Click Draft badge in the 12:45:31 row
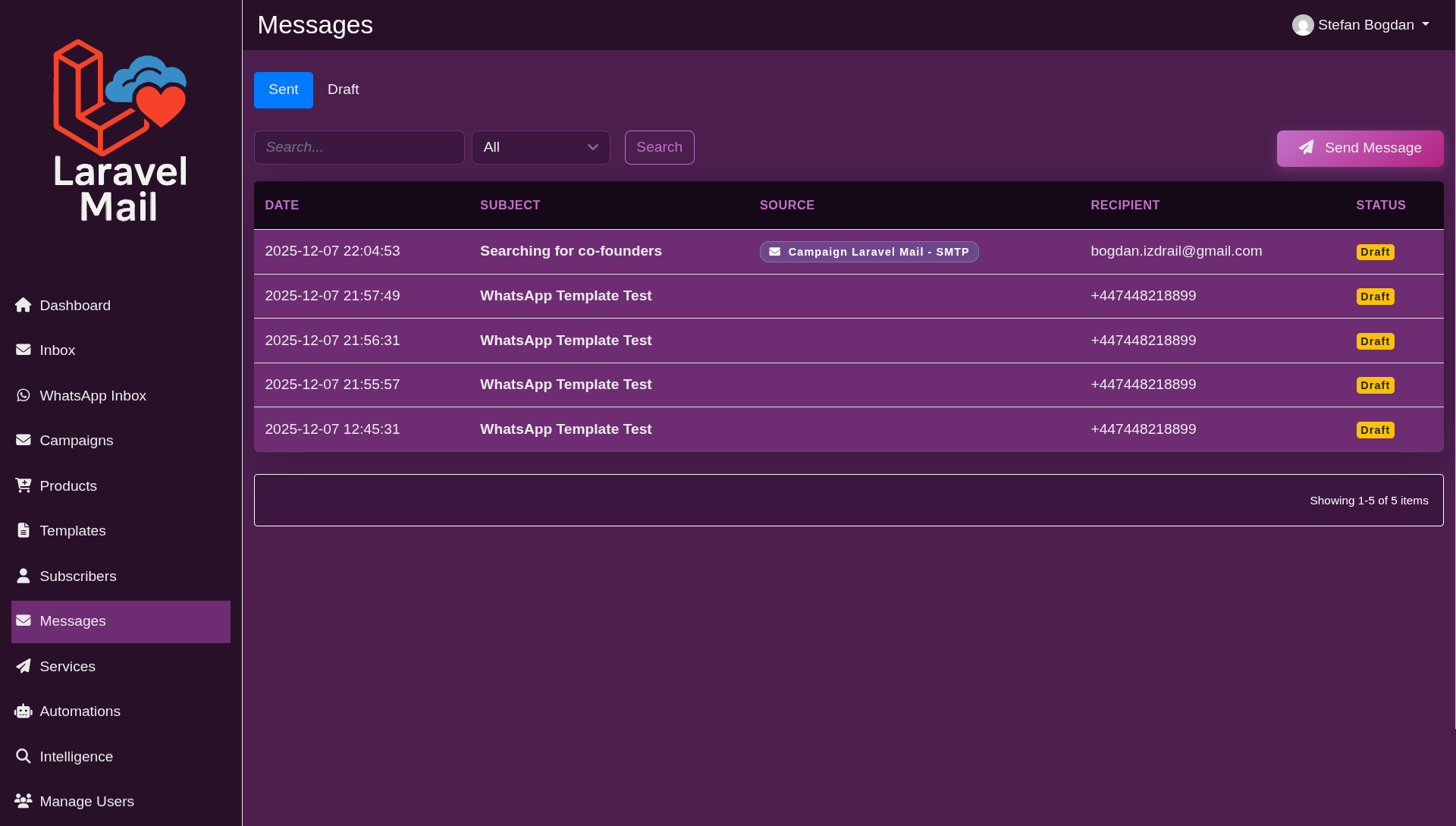This screenshot has height=826, width=1456. [1375, 430]
